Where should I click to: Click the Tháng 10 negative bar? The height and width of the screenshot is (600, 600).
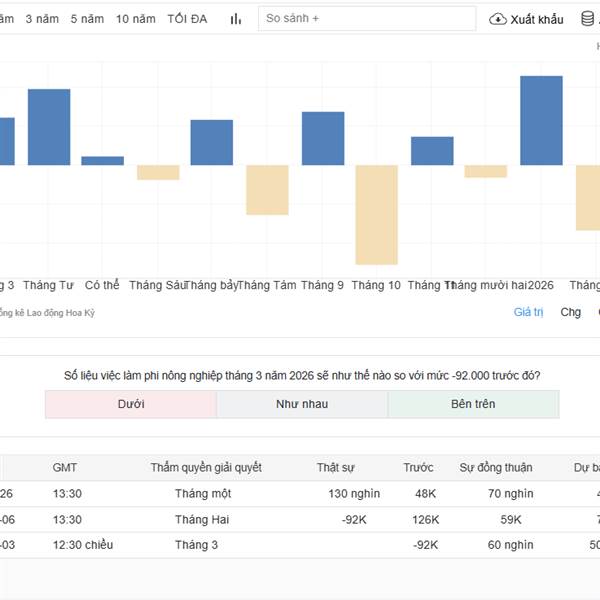(376, 214)
